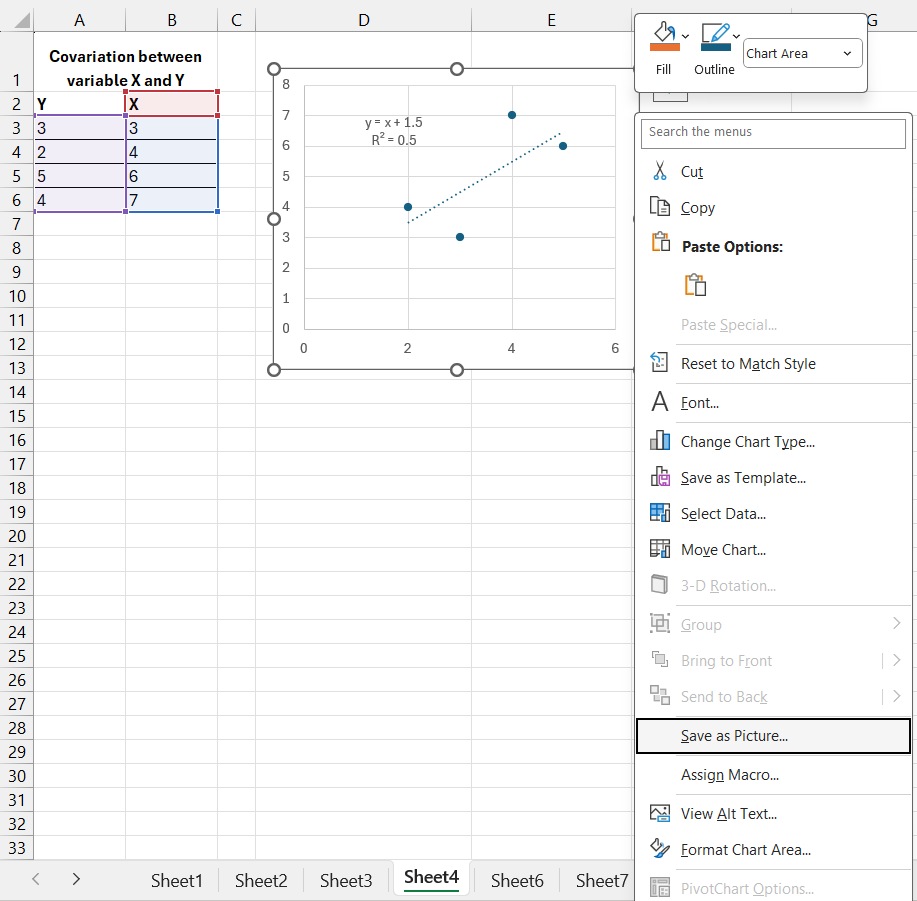Open the Outline color dropdown arrow
This screenshot has height=901, width=917.
pyautogui.click(x=736, y=36)
